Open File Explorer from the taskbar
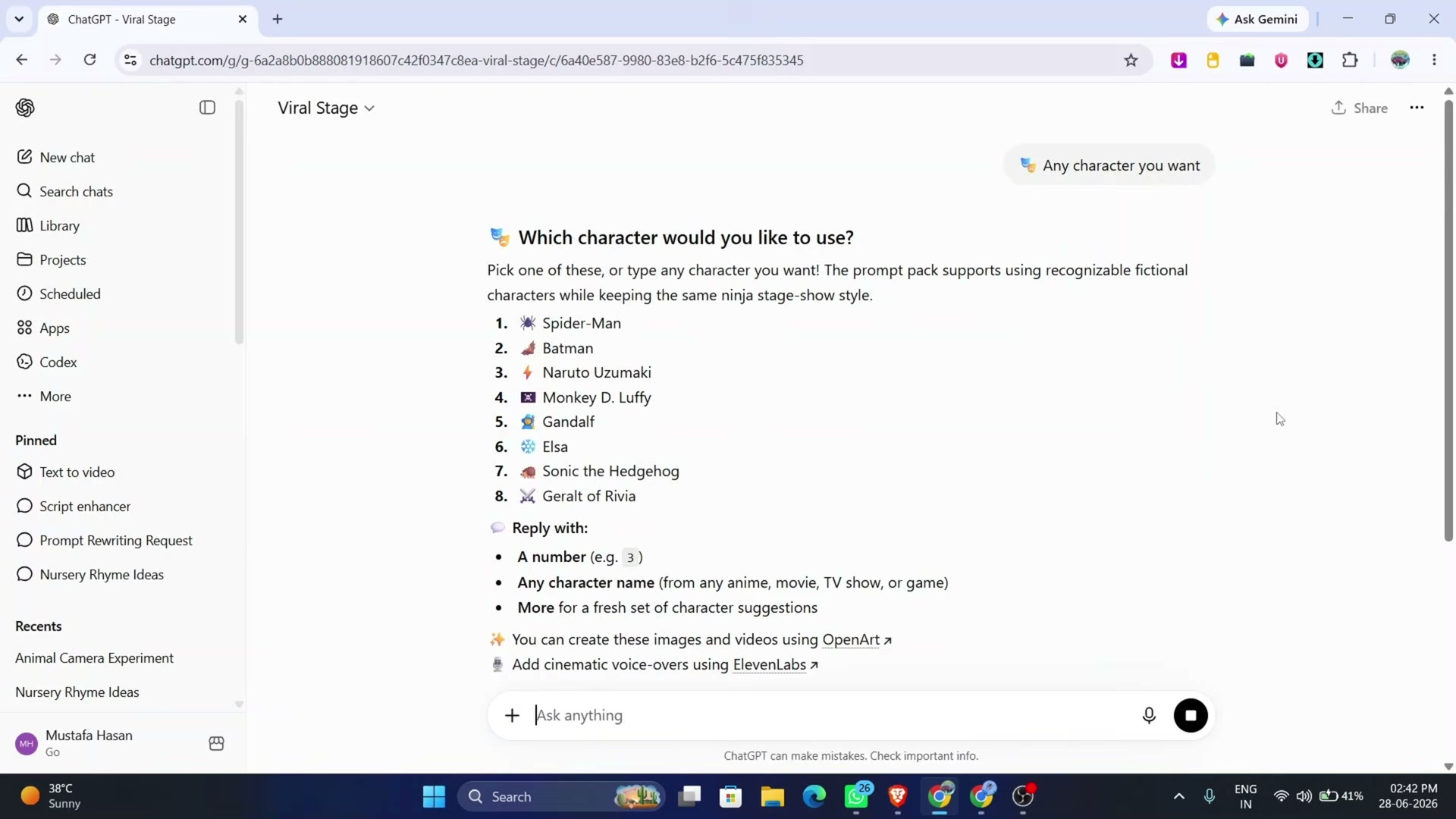The width and height of the screenshot is (1456, 819). (x=773, y=796)
